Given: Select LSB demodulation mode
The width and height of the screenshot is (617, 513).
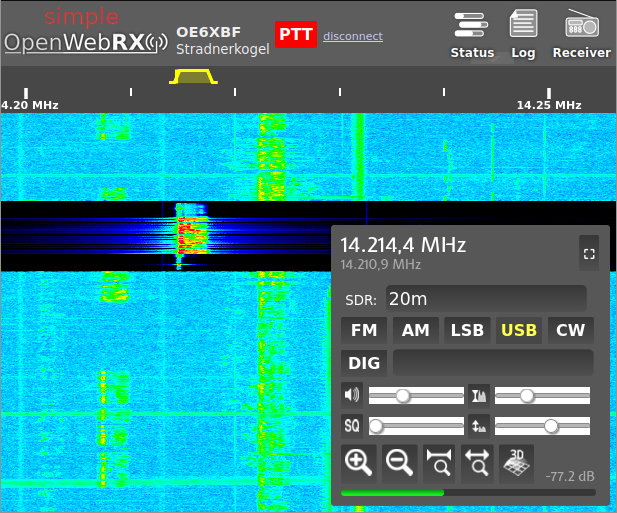Looking at the screenshot, I should [467, 330].
